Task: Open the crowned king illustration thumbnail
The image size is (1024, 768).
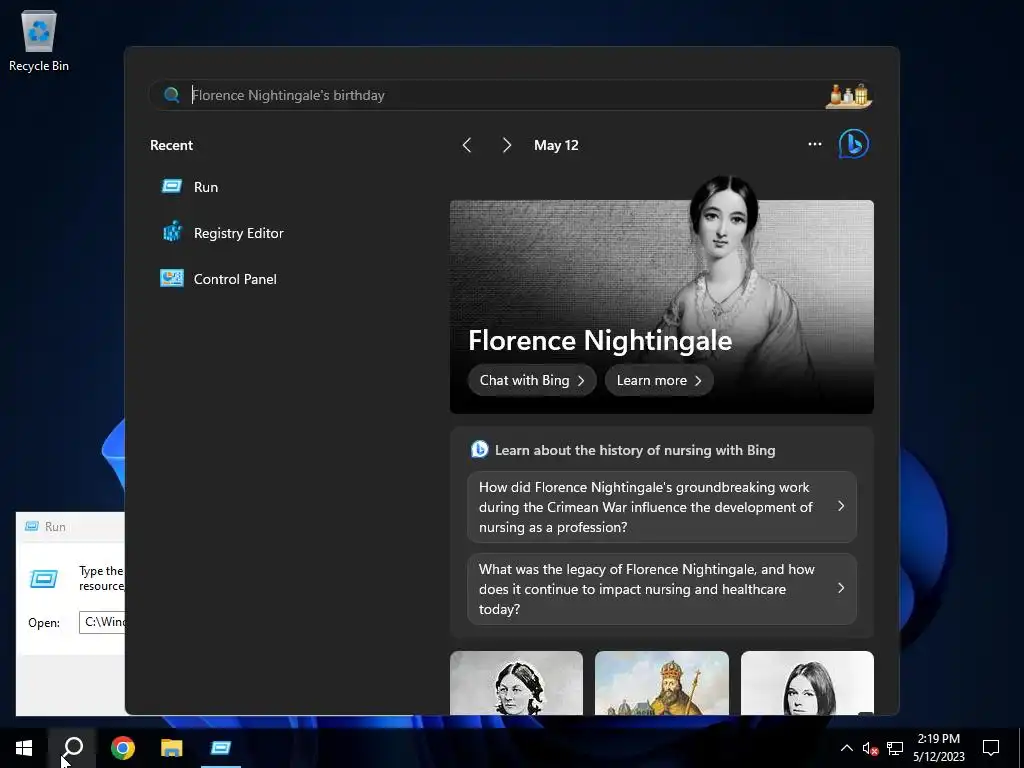Action: (662, 682)
